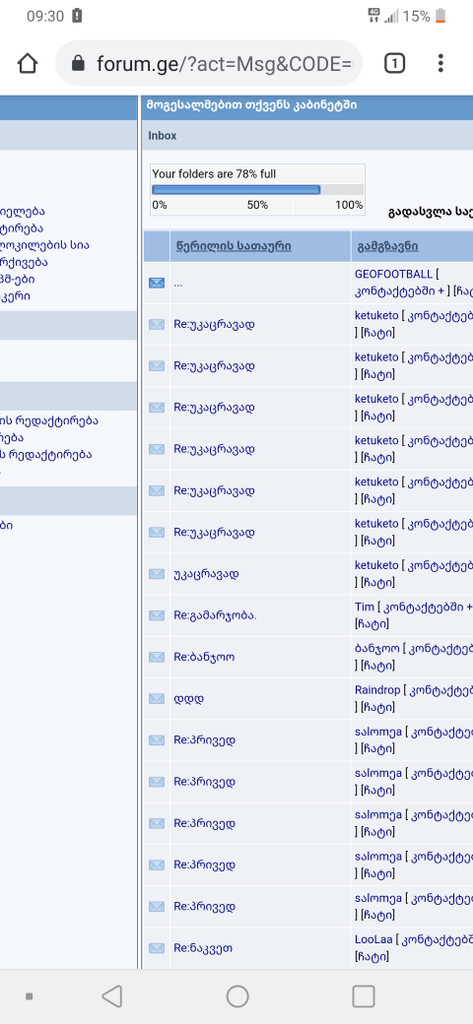The image size is (473, 1024).
Task: Tap the envelope icon beside Re:გამარჯობა. message
Action: coord(157,615)
